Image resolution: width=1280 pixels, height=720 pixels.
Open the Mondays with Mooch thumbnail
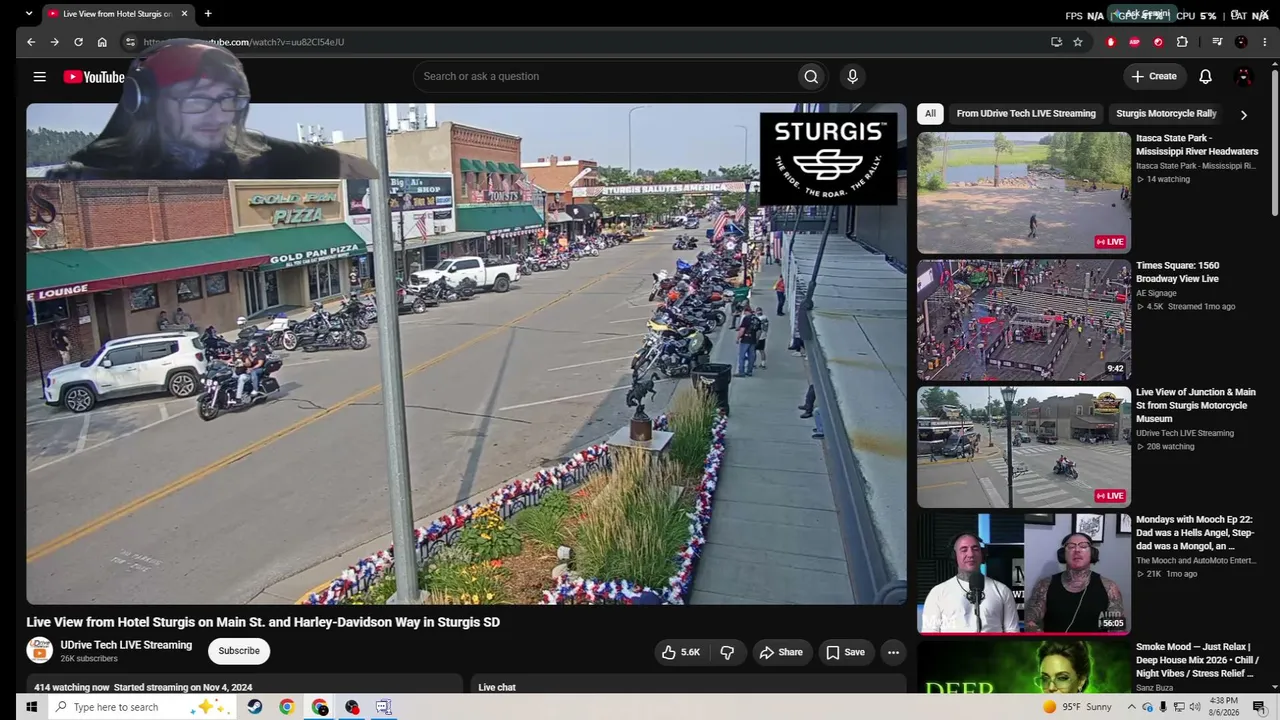1024,574
